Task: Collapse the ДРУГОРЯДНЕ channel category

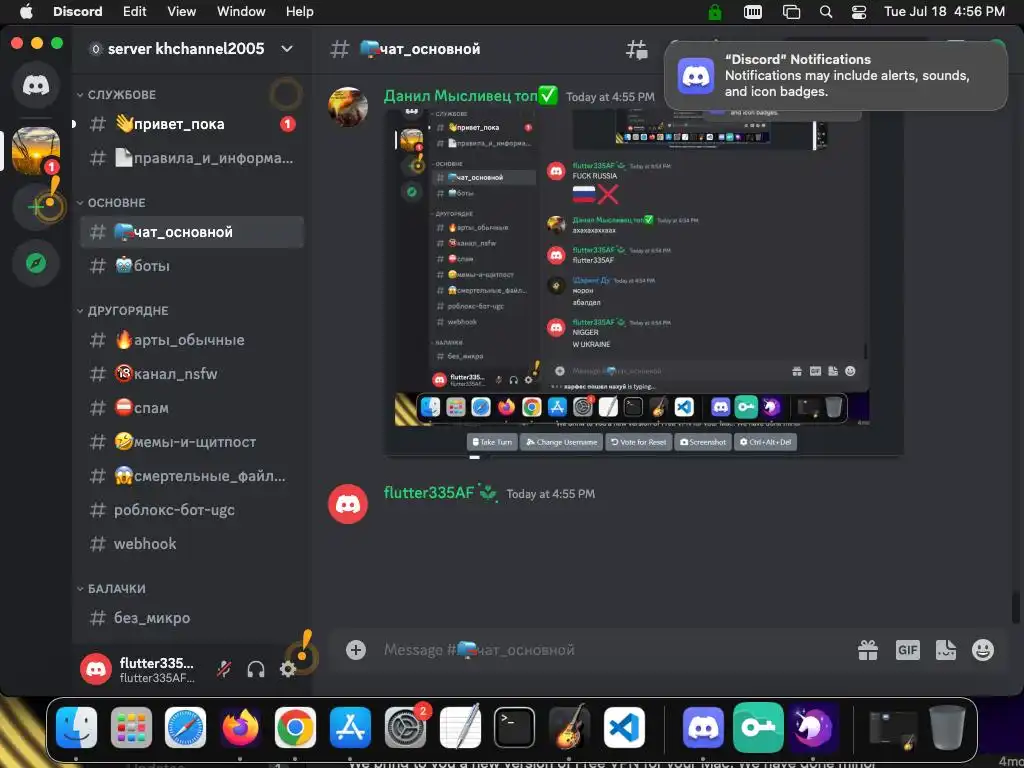Action: tap(123, 311)
